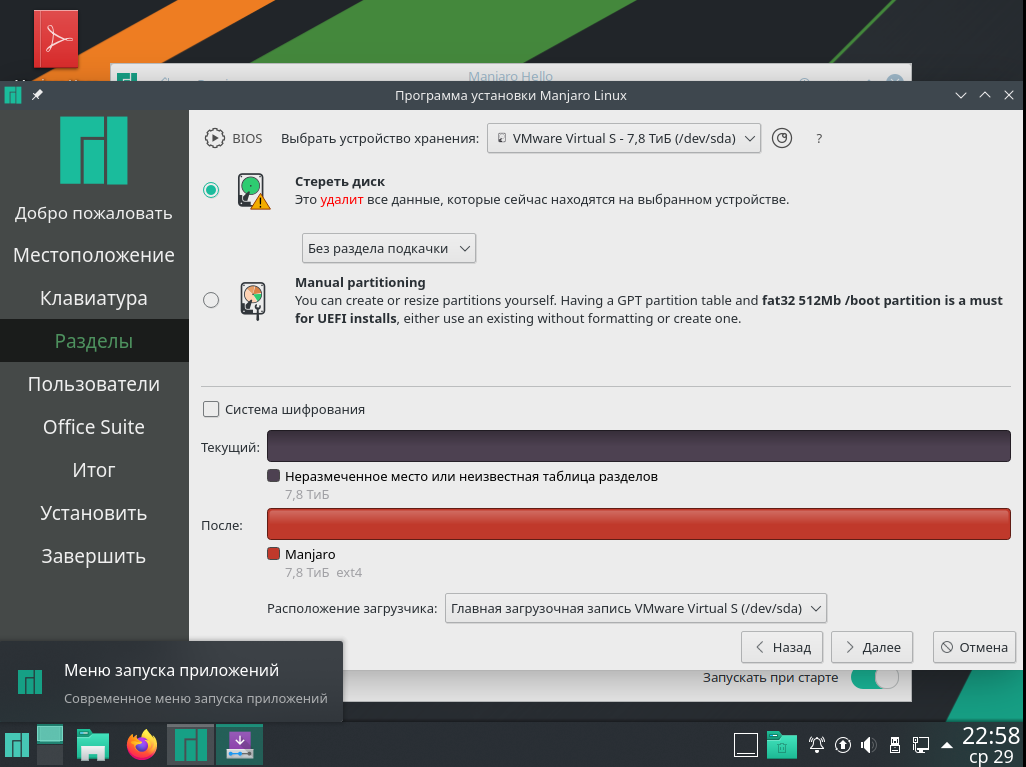1026x767 pixels.
Task: Click the '7,8 ТиБ ext4' partition info text
Action: 323,573
